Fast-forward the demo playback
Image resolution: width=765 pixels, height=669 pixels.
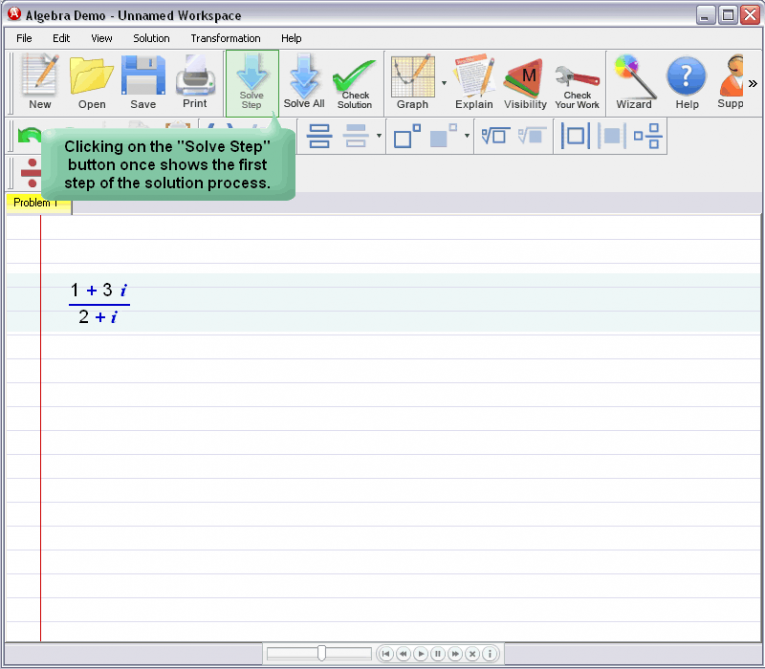455,653
